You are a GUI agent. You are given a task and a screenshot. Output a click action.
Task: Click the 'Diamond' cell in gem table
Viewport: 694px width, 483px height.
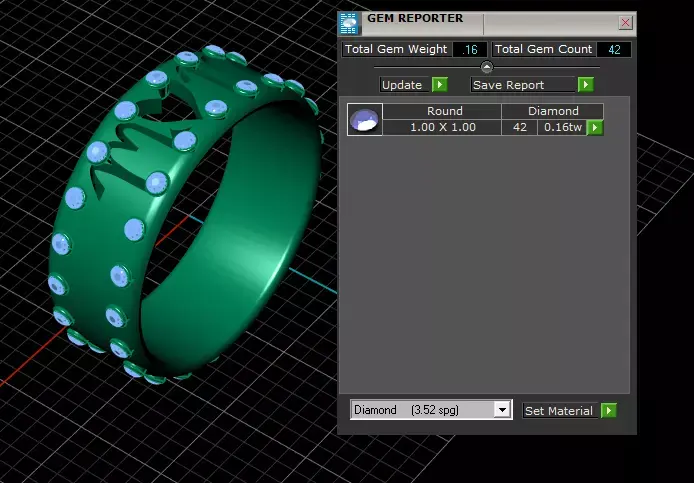click(x=553, y=111)
